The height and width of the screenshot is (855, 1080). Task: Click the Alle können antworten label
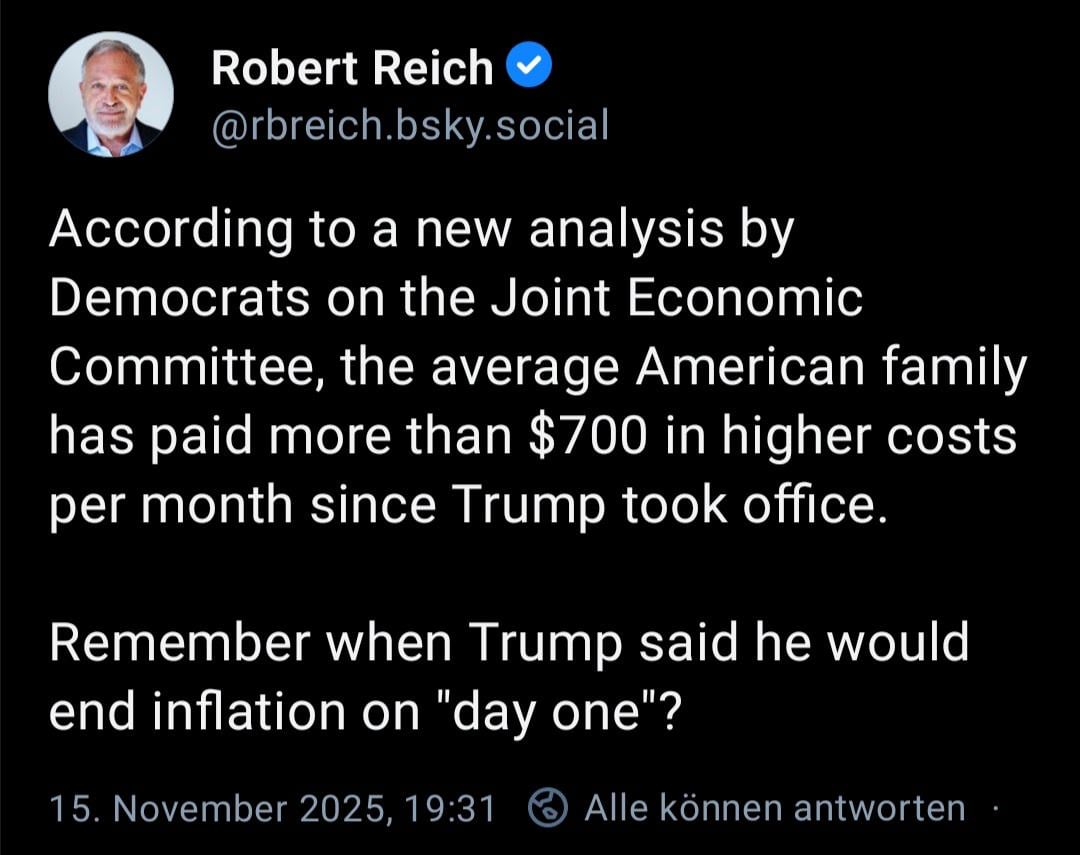click(x=775, y=808)
